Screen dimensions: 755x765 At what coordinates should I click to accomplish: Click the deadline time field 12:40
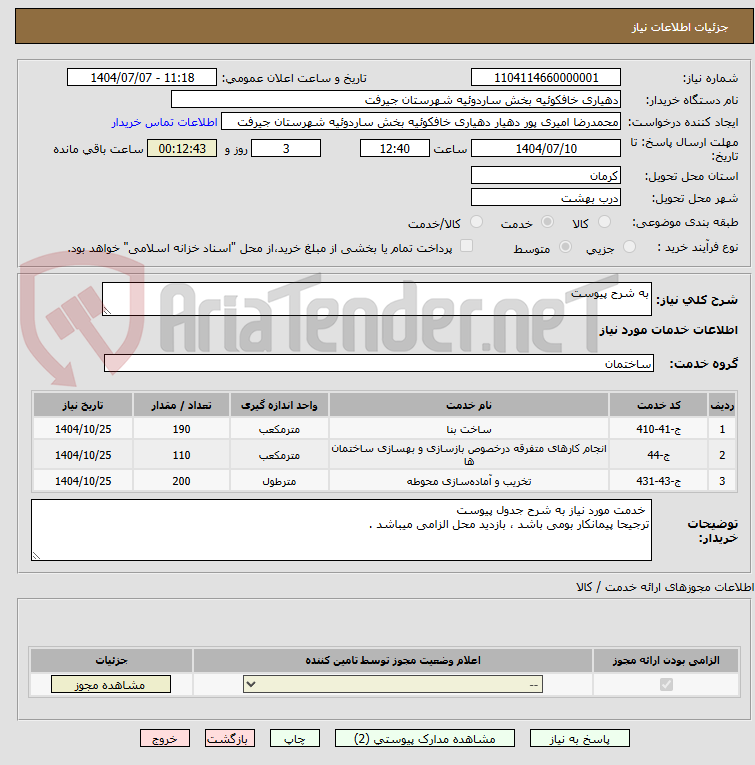coord(395,148)
